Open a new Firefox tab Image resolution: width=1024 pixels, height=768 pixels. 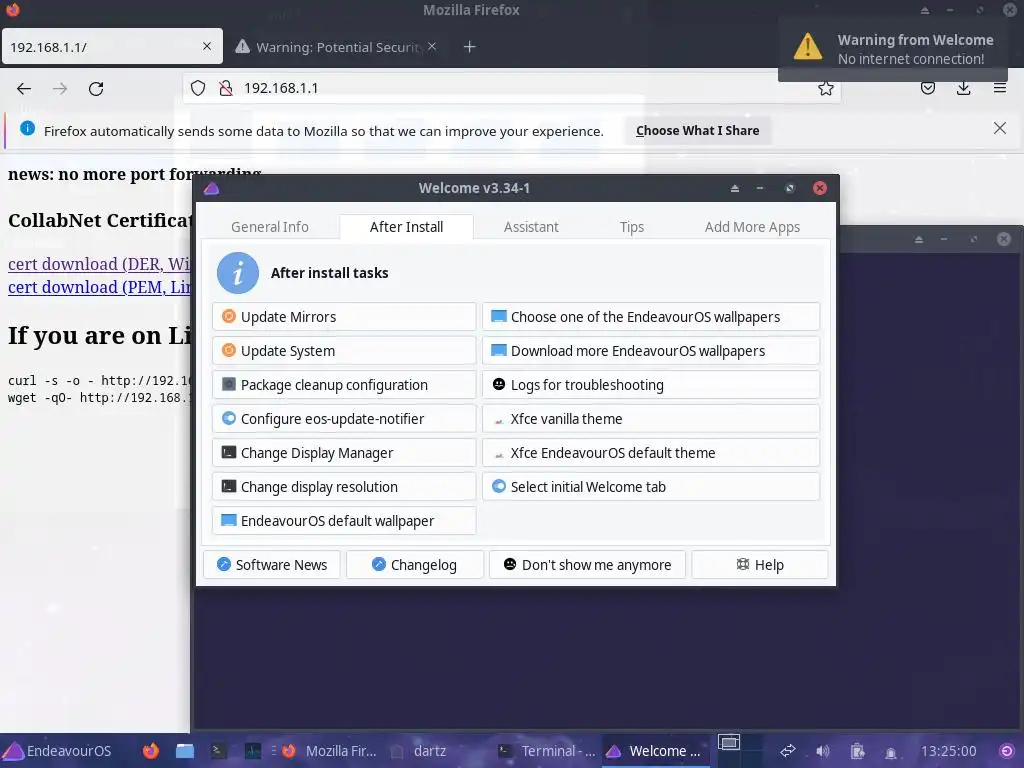(470, 46)
